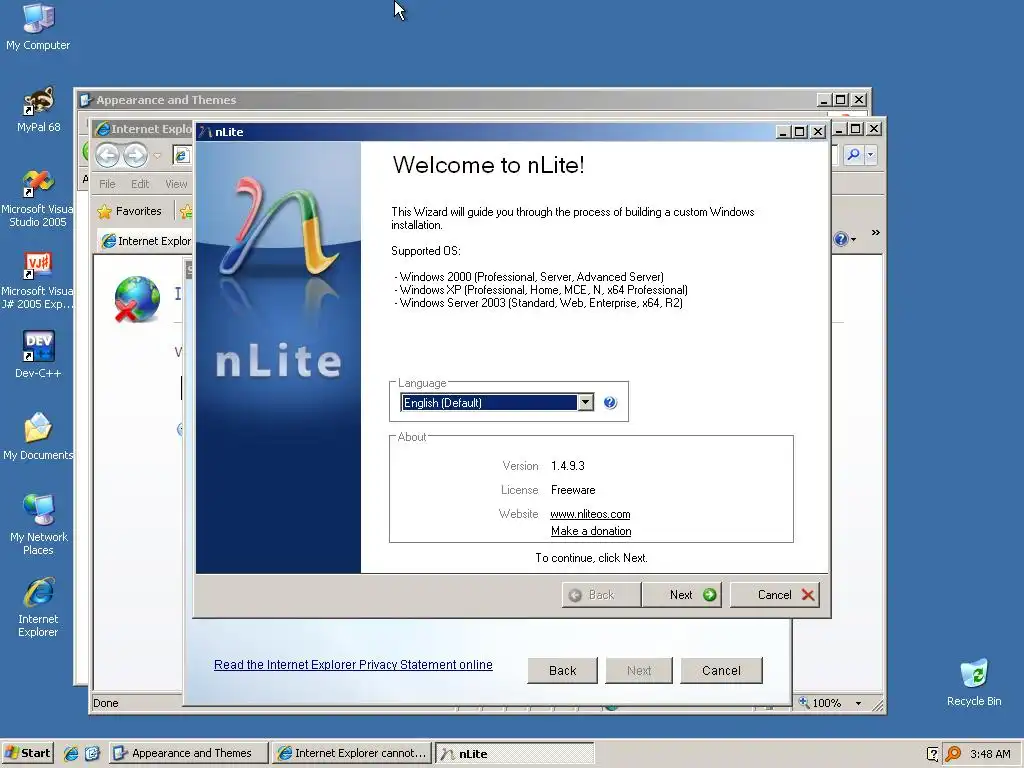Click the add-to-favorites star icon in IE
Viewport: 1024px width, 768px height.
[185, 211]
